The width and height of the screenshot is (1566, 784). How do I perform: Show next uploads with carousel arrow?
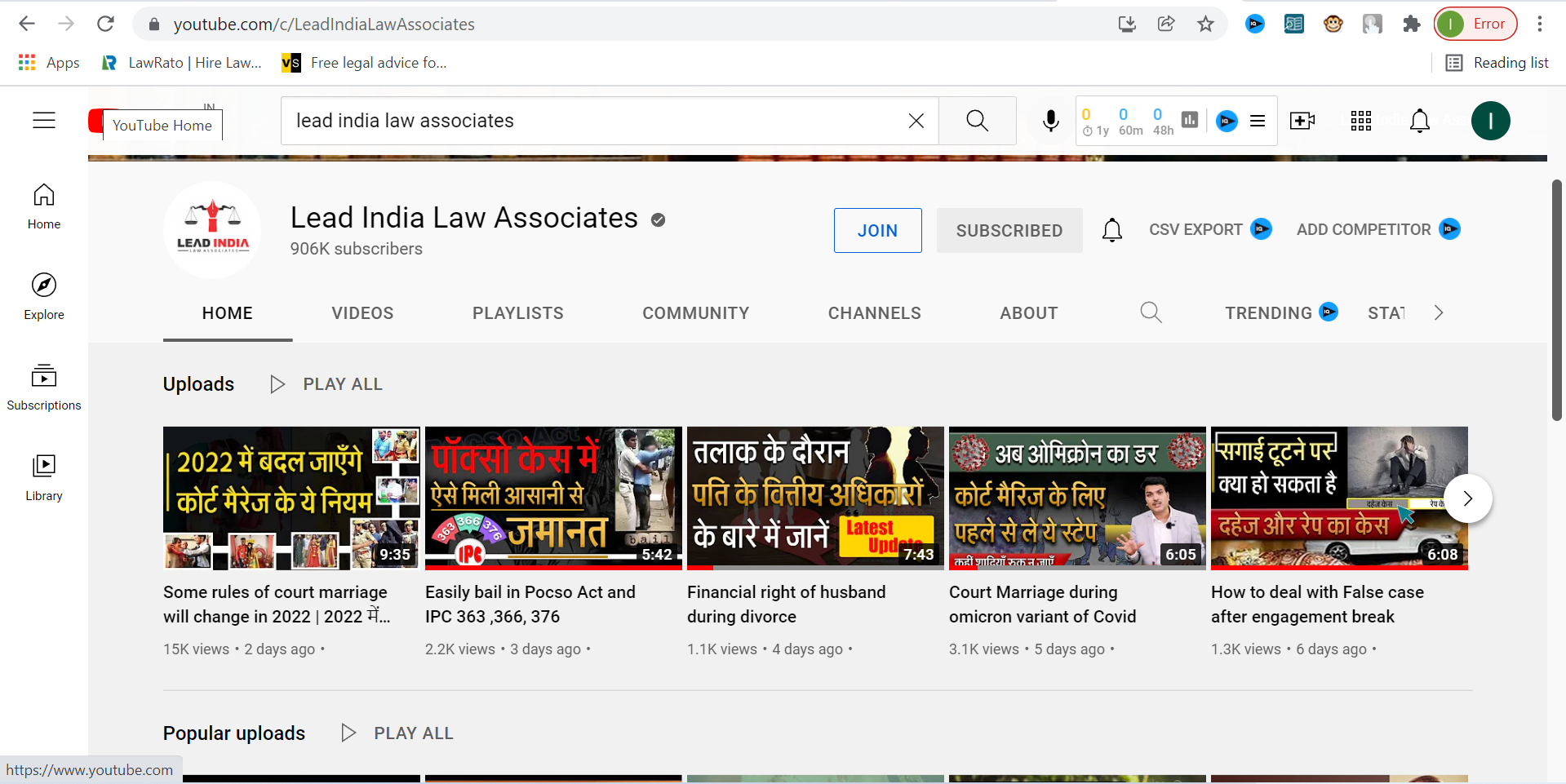(1467, 498)
